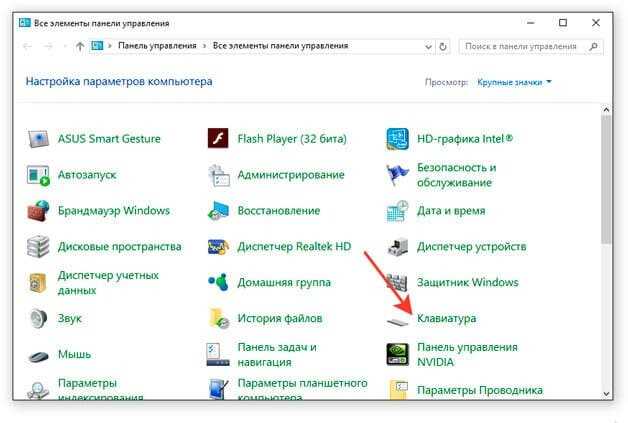Open the Автозапуск link

point(87,175)
